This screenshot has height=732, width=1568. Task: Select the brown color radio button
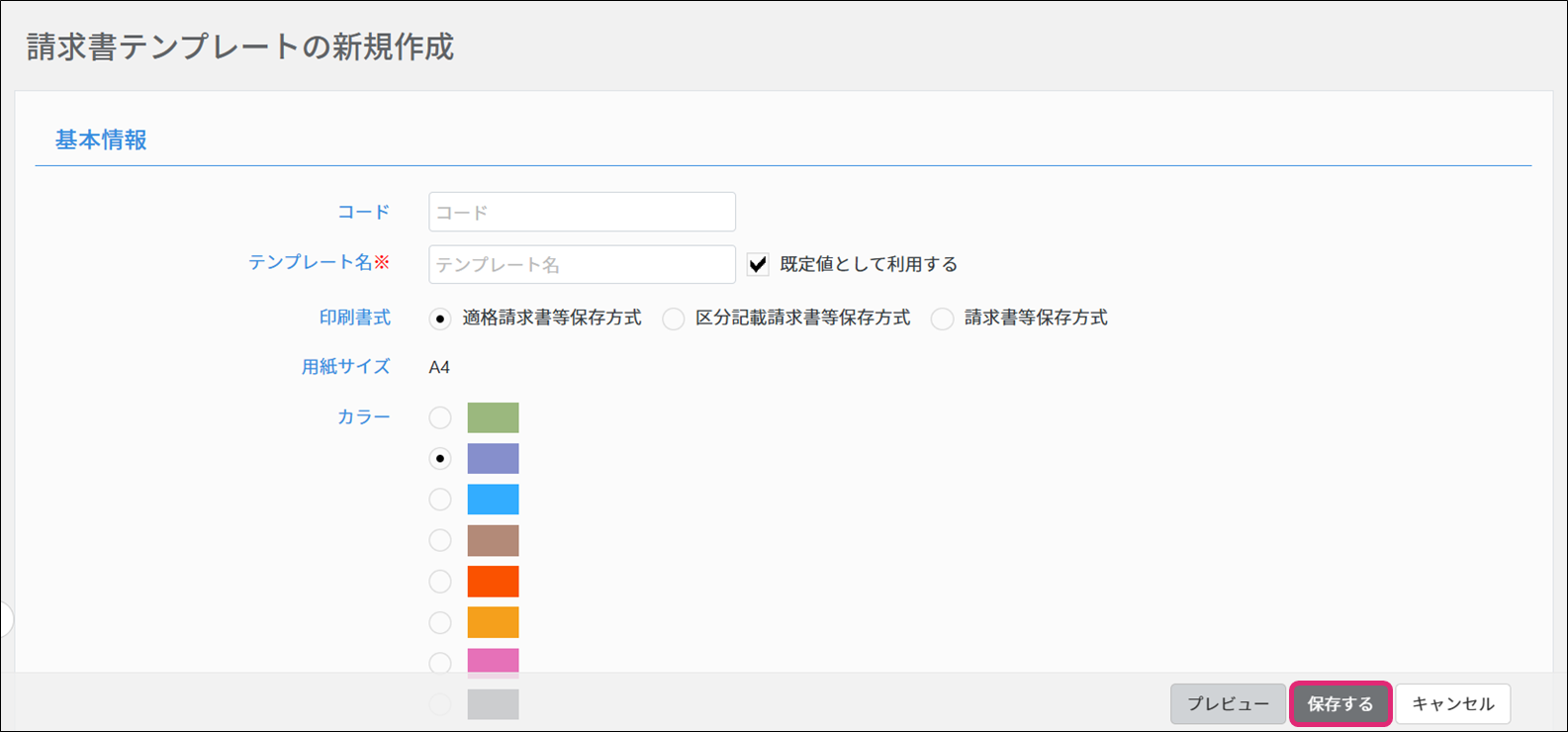440,540
